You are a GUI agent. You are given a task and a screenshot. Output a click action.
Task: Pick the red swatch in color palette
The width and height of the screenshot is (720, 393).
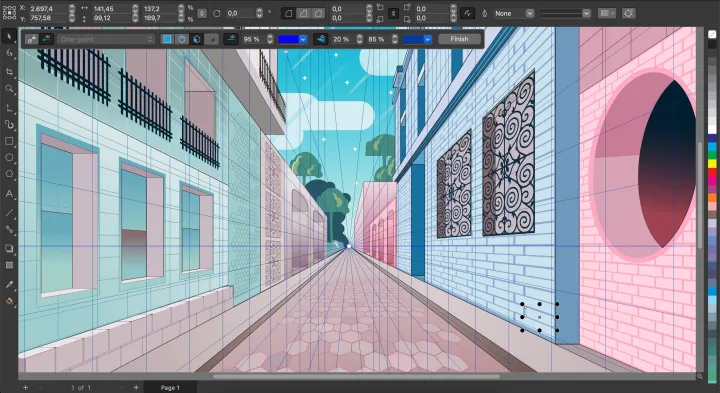712,173
